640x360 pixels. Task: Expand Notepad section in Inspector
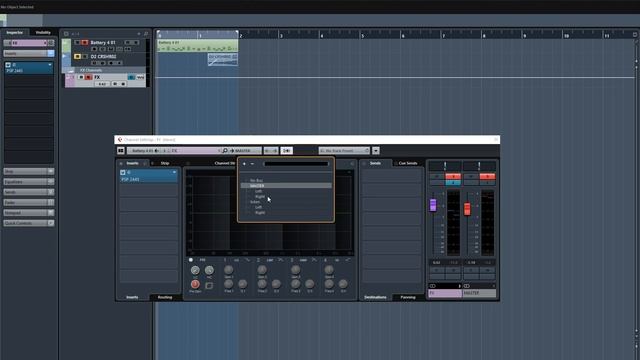[x=29, y=213]
